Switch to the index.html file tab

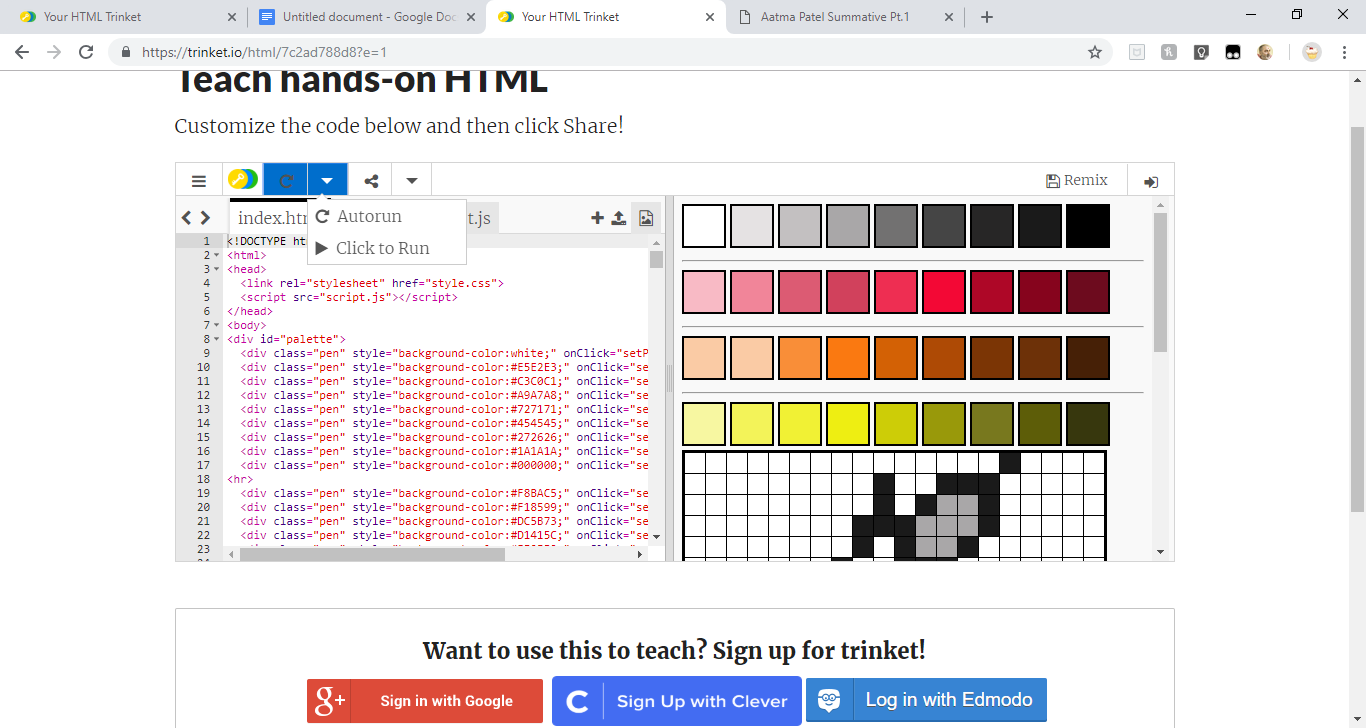(271, 218)
